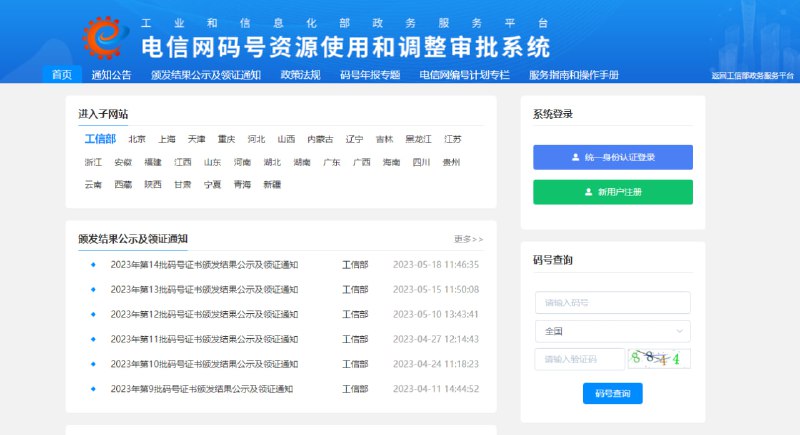Select 湖北 sub-site link

(x=272, y=162)
